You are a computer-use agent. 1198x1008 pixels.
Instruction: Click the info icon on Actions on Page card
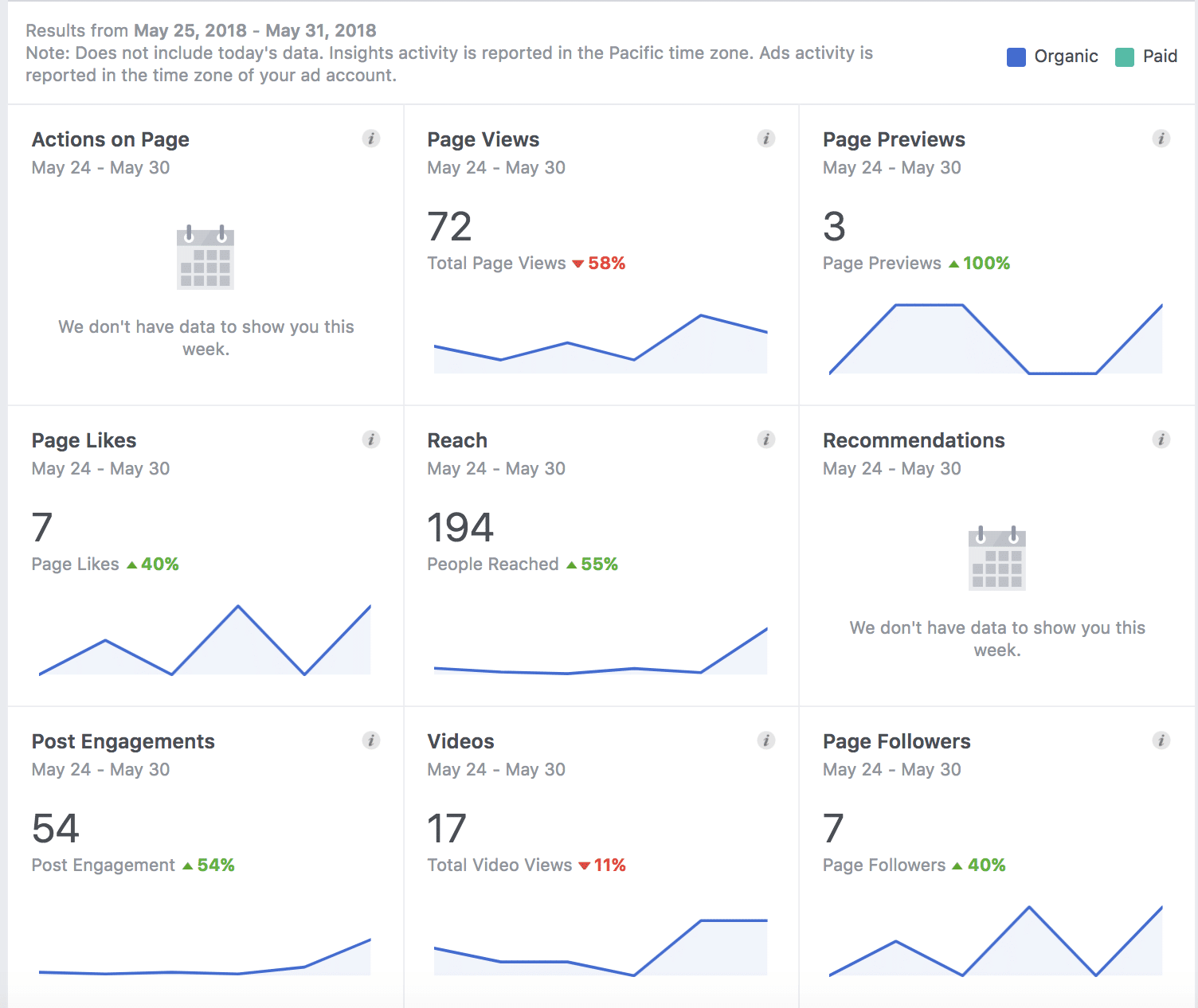(370, 138)
